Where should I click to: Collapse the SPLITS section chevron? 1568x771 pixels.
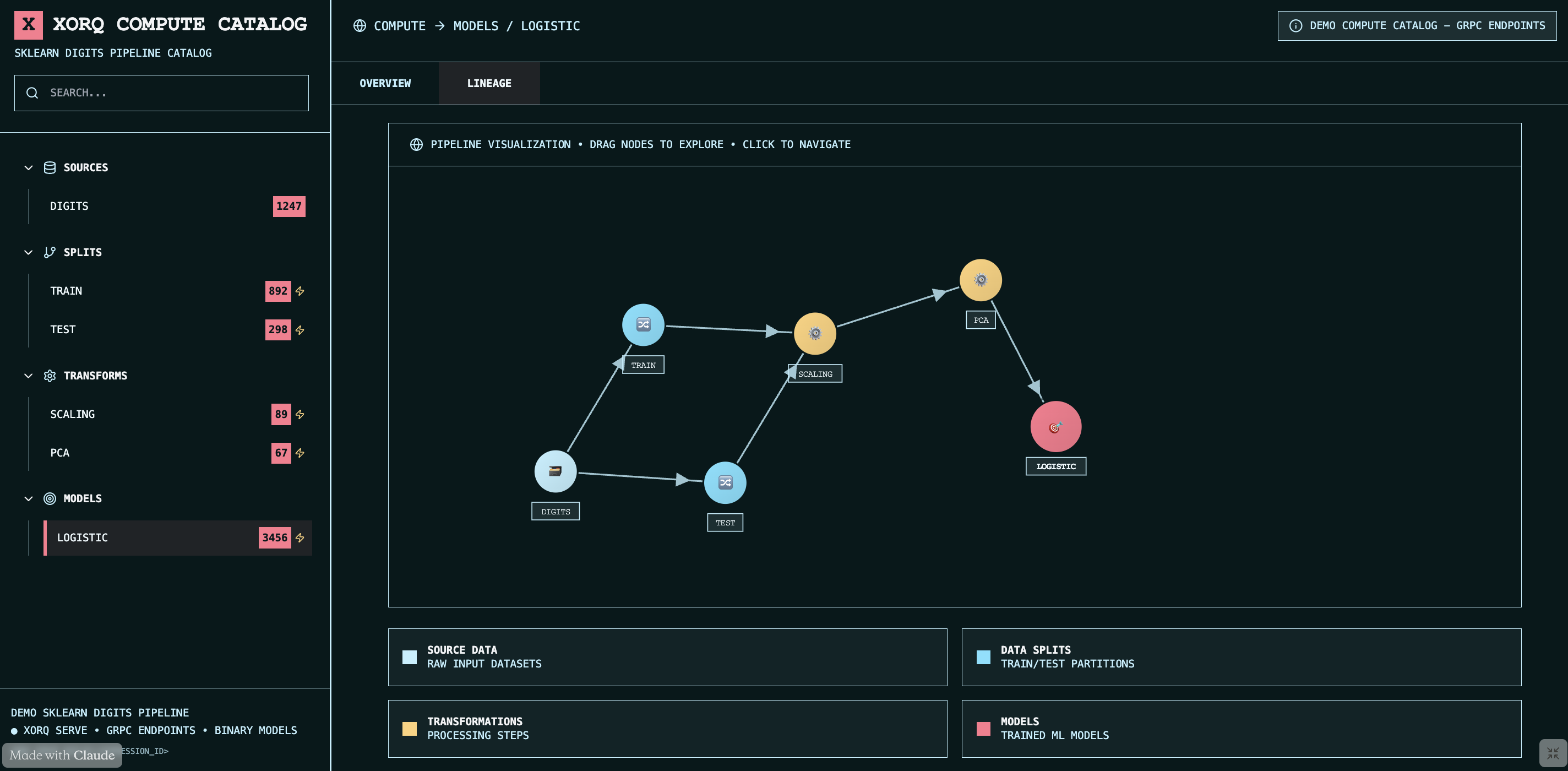29,252
